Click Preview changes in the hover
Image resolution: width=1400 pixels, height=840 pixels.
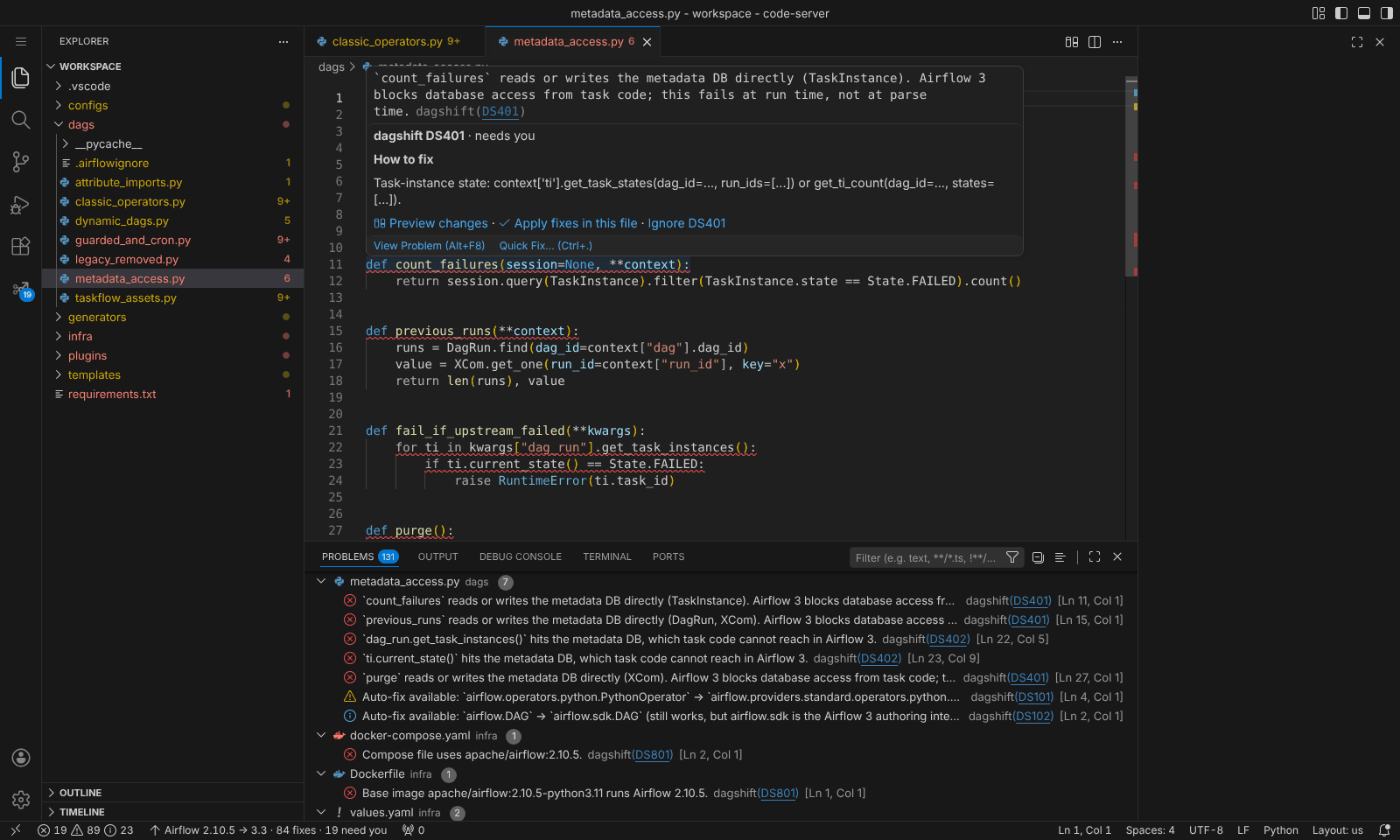(x=430, y=223)
